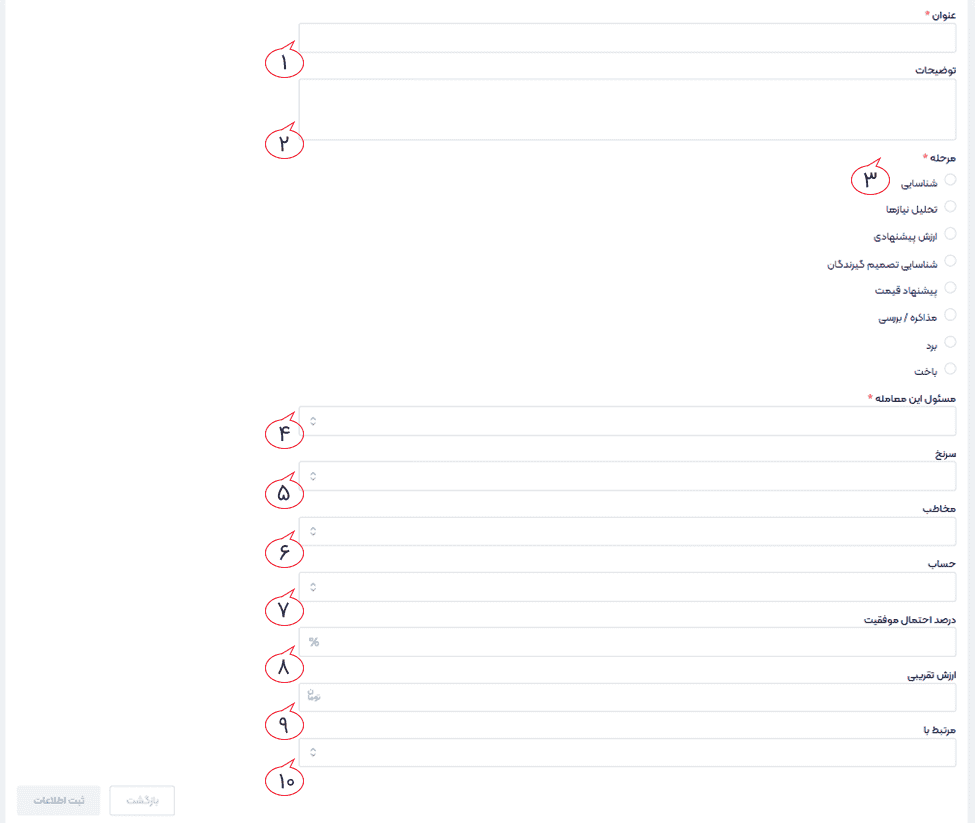This screenshot has width=975, height=823.
Task: Select the مذاکره / بررسی radio button
Action: pos(950,315)
